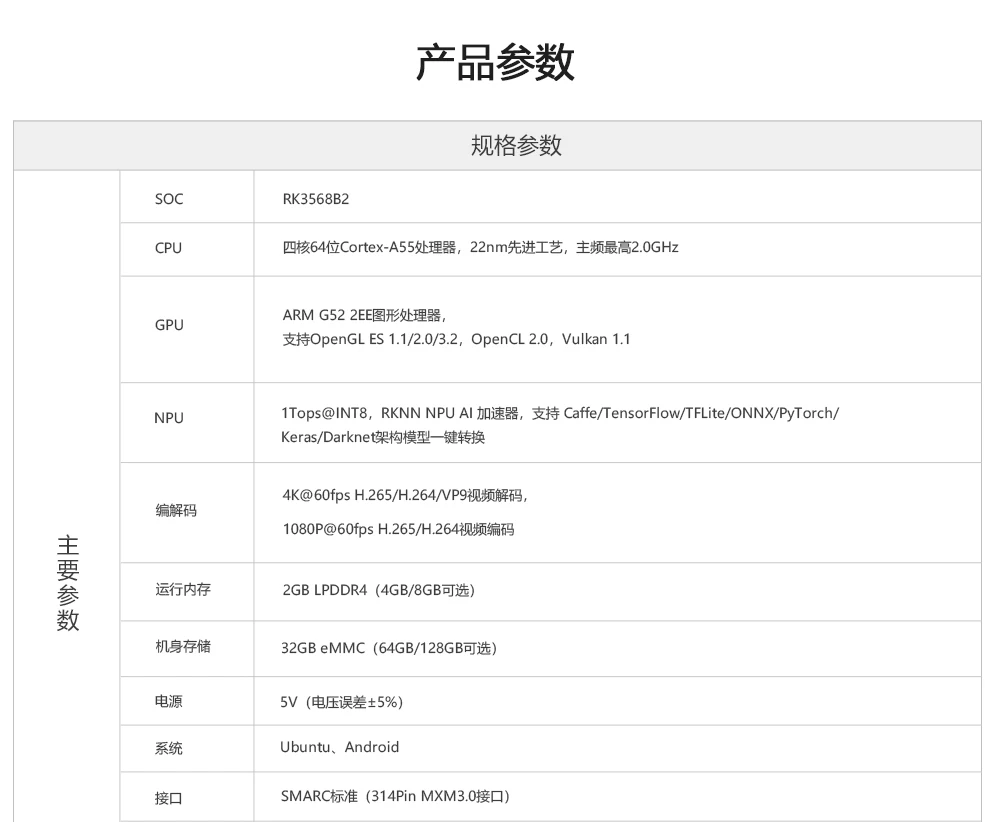
Task: Click the vertical 主要参数 section label
Action: click(67, 583)
